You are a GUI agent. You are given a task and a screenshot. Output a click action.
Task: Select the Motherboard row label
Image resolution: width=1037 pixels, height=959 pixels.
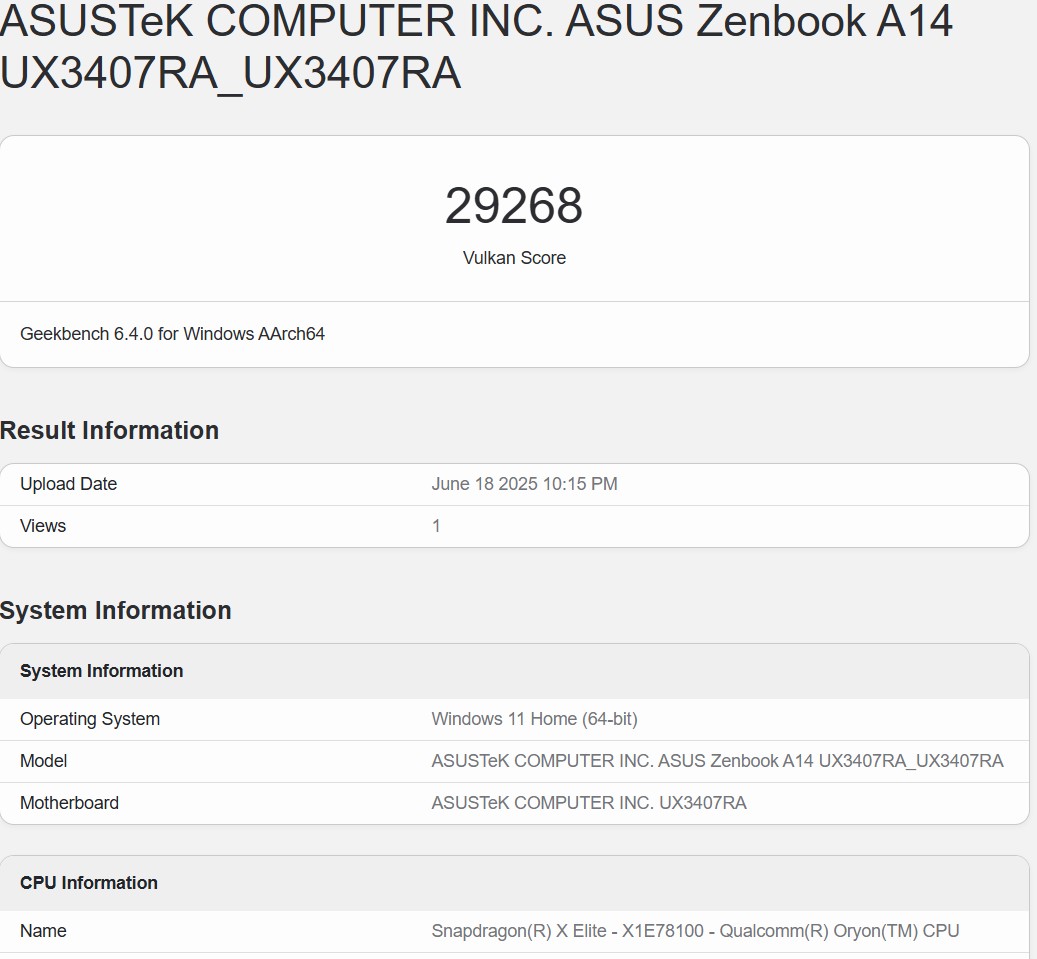click(69, 803)
